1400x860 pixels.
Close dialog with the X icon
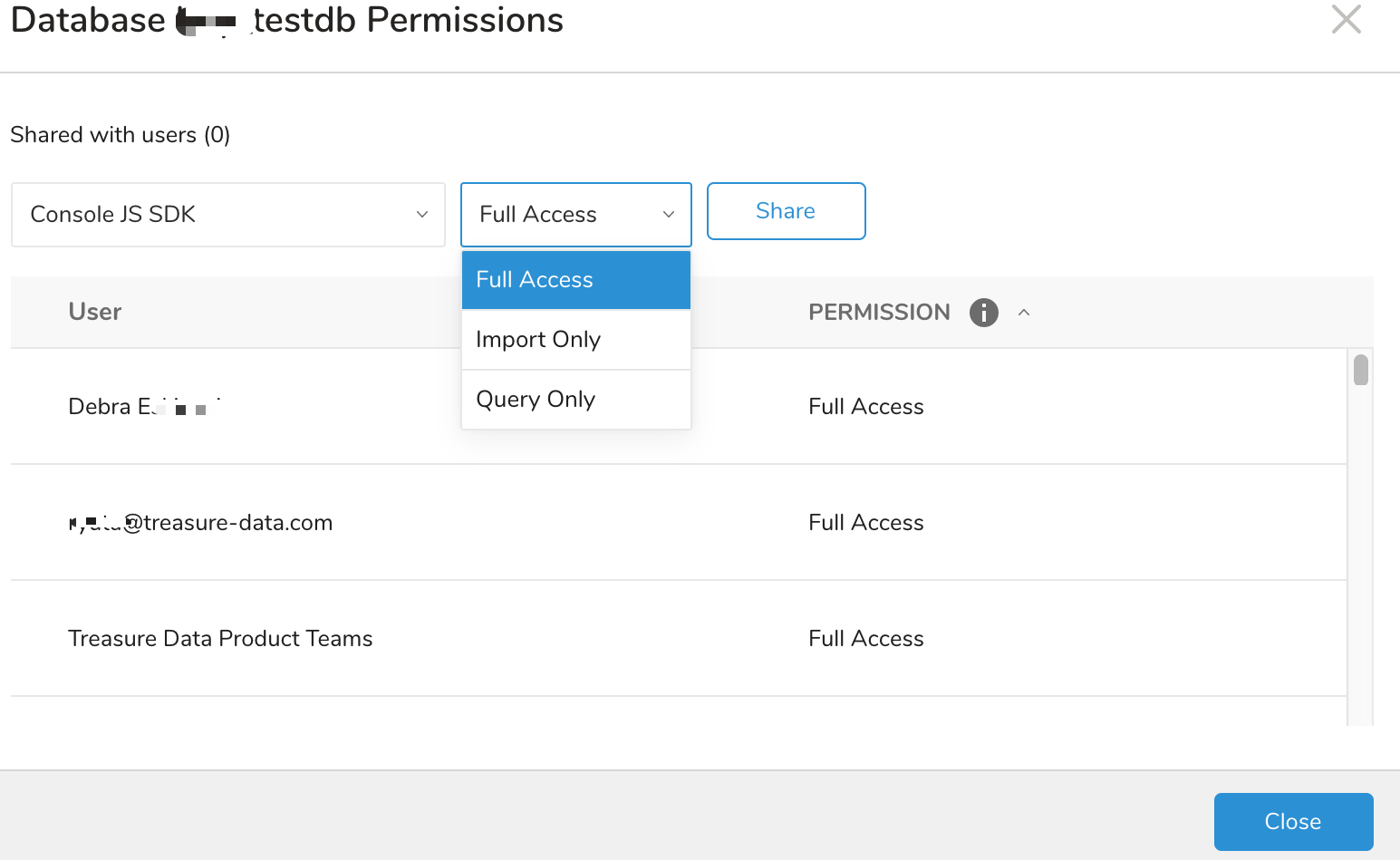(1346, 19)
